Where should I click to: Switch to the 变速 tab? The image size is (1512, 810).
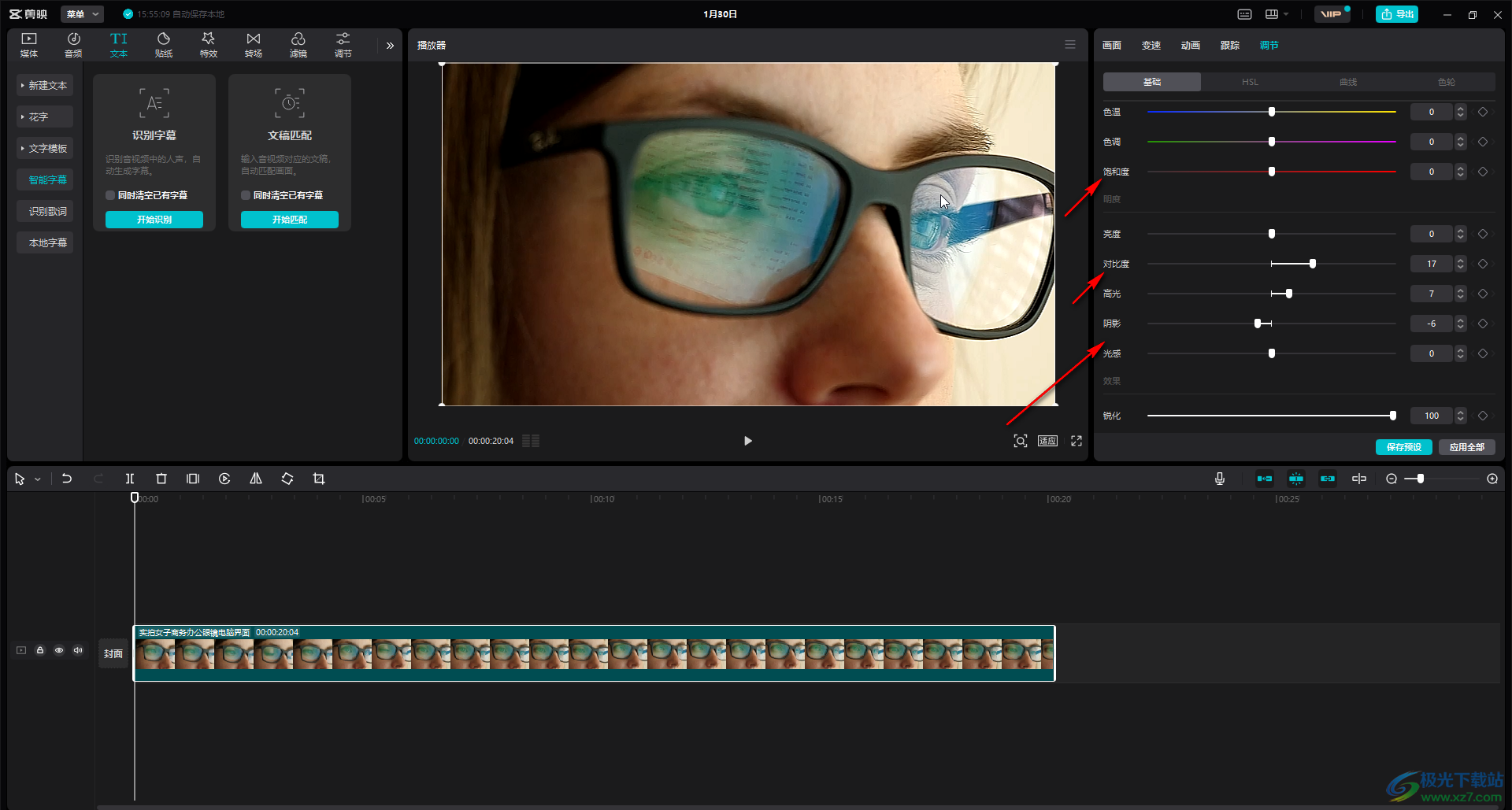coord(1151,46)
